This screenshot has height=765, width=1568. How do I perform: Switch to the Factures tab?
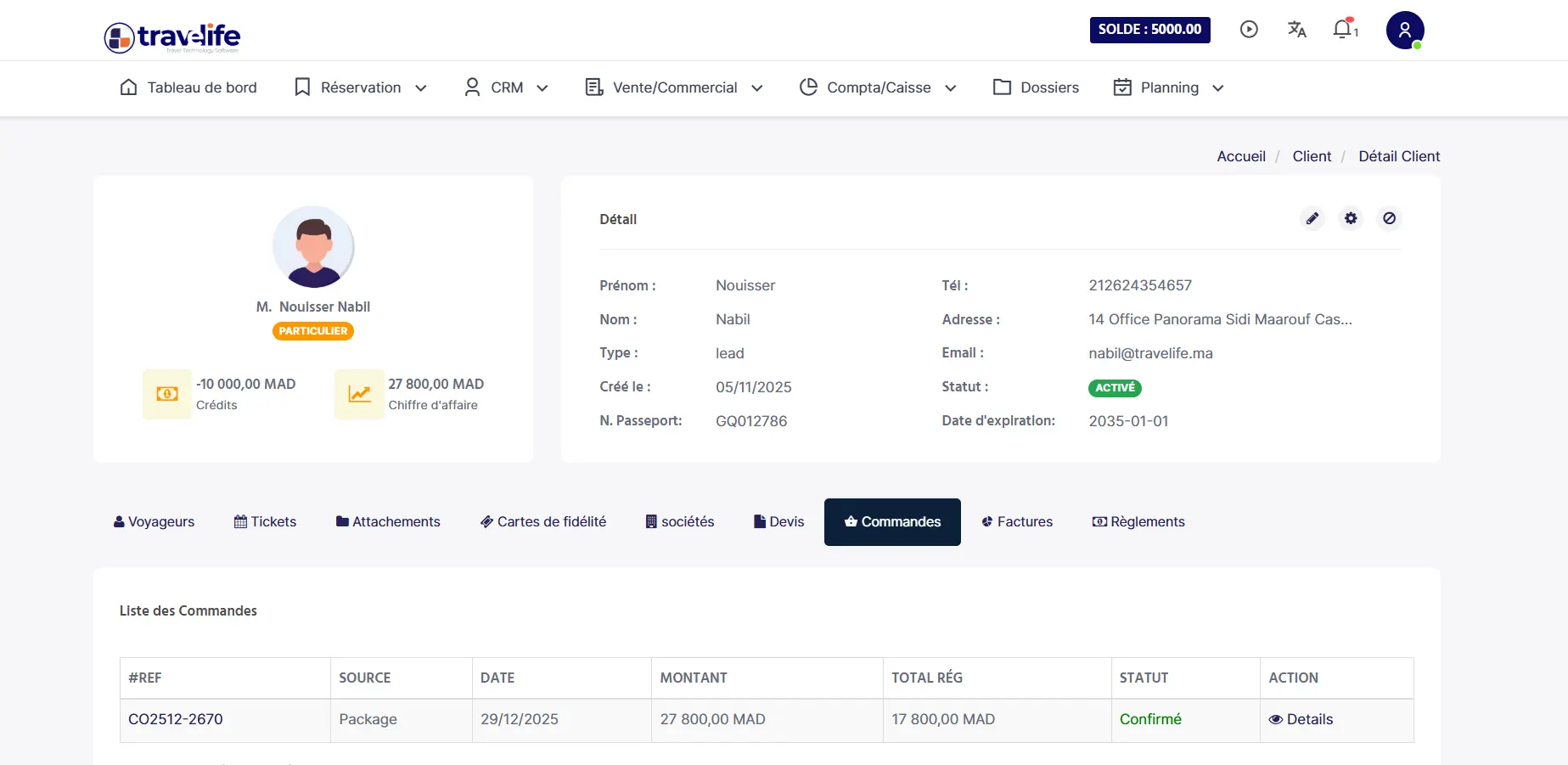pos(1017,521)
